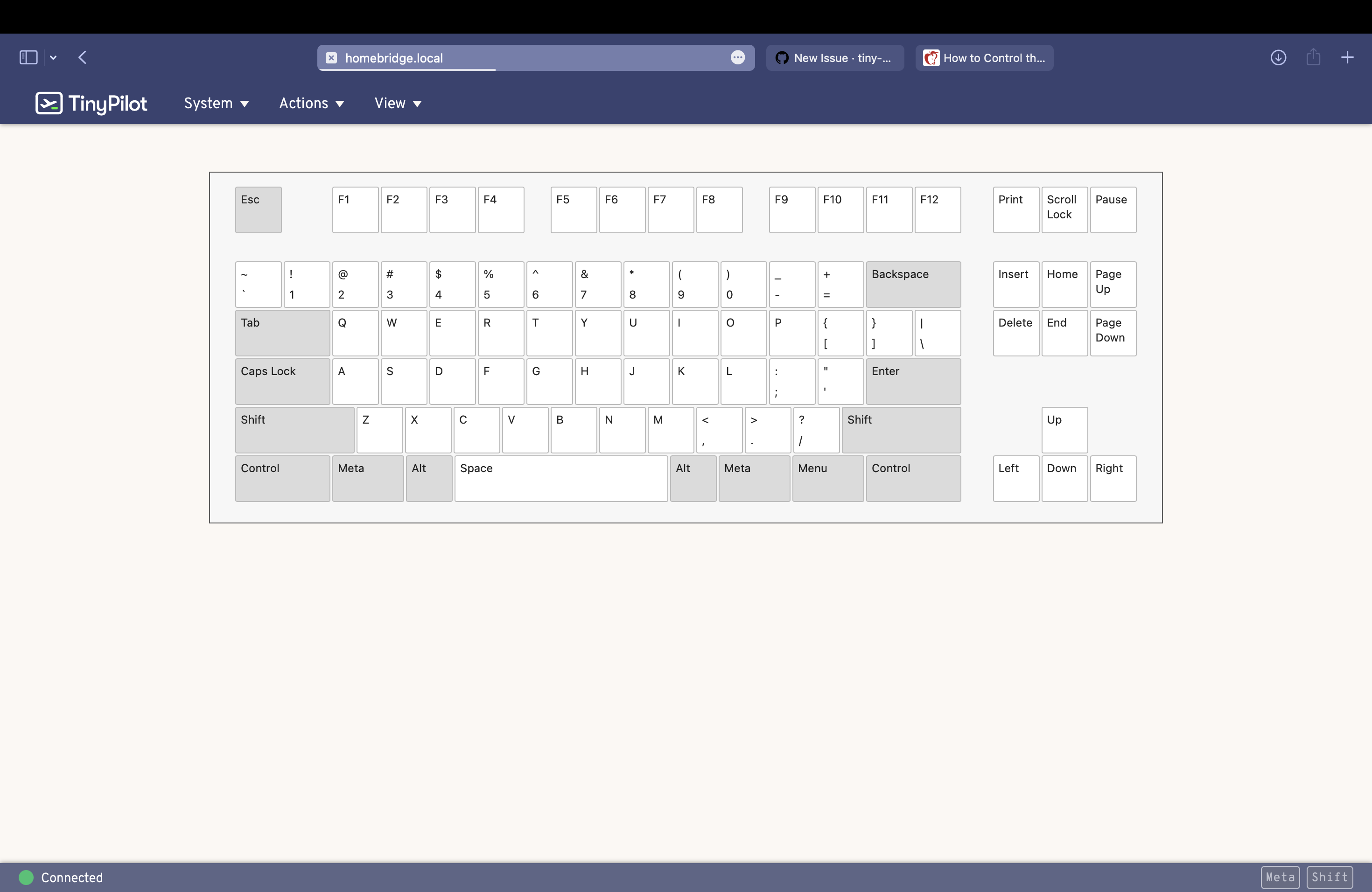Image resolution: width=1372 pixels, height=892 pixels.
Task: Open the Actions dropdown menu
Action: (311, 104)
